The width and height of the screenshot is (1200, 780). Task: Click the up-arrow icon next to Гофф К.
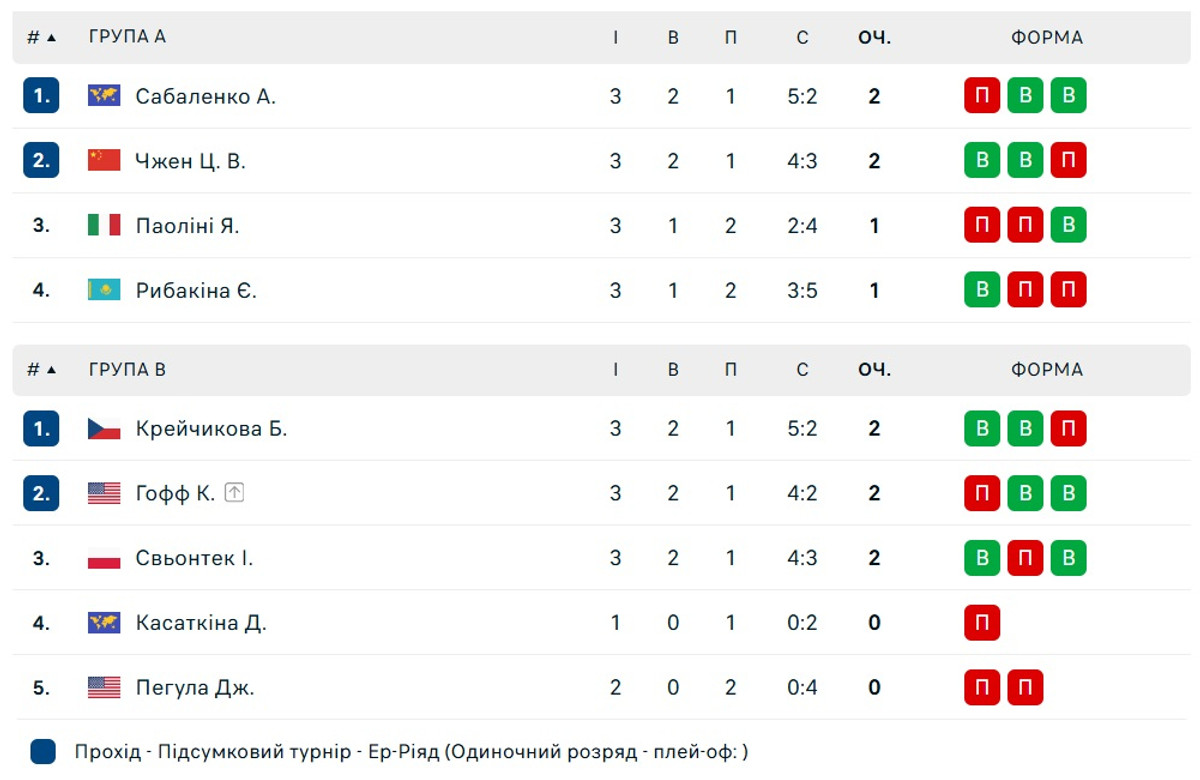pos(234,492)
